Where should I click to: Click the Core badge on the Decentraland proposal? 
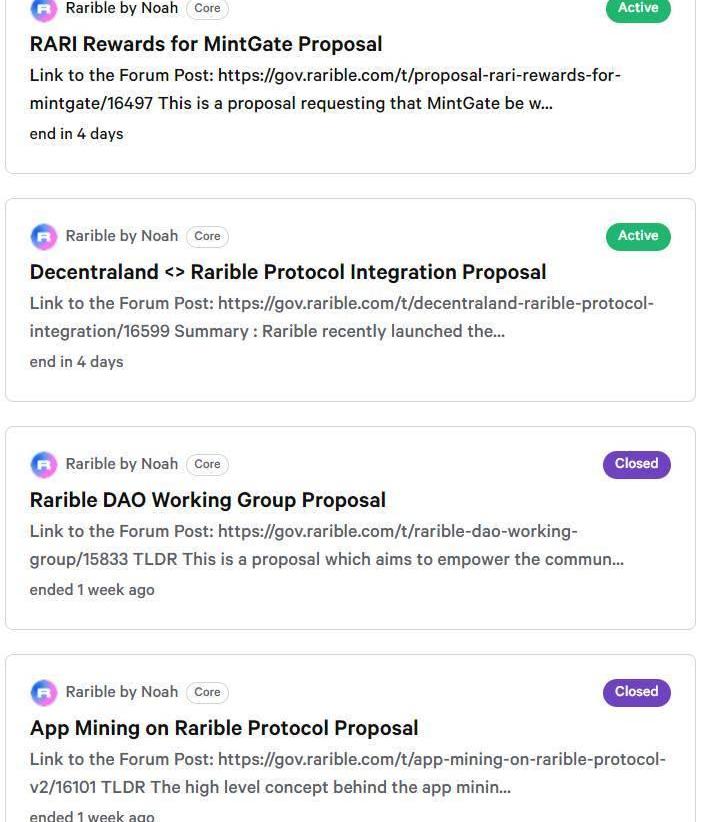[207, 237]
